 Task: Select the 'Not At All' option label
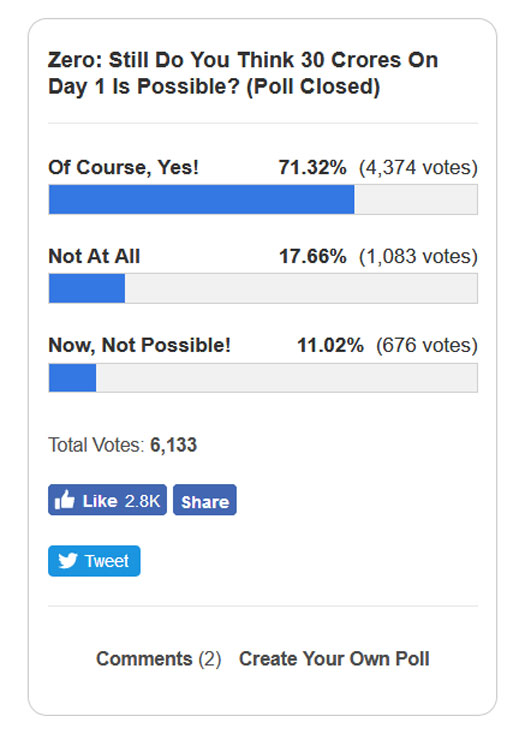click(94, 256)
